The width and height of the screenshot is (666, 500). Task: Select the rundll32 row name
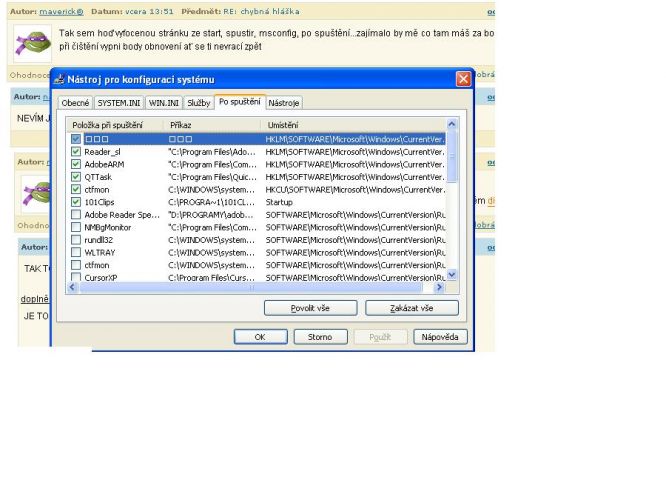[x=99, y=240]
